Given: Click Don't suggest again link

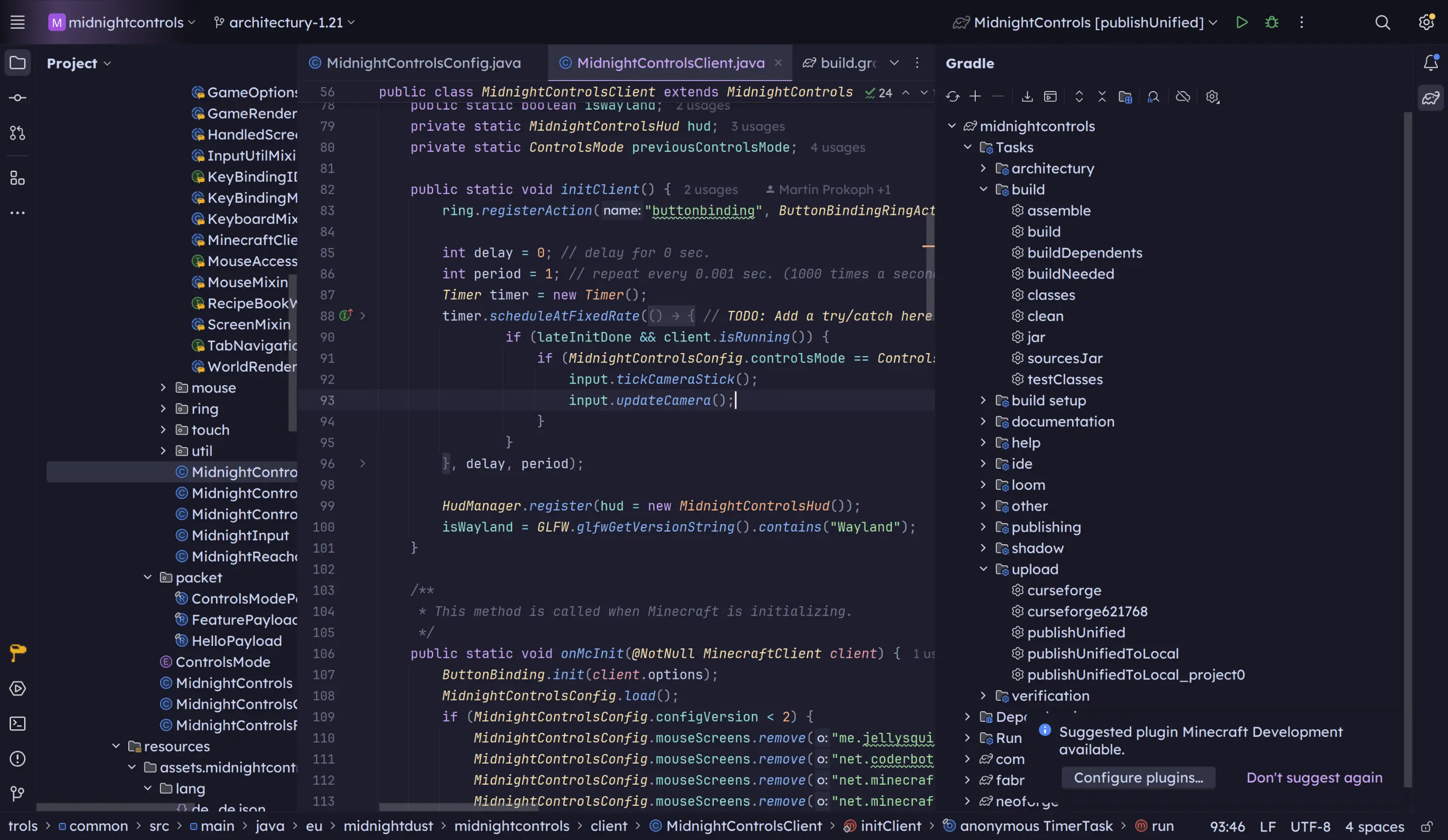Looking at the screenshot, I should coord(1314,777).
